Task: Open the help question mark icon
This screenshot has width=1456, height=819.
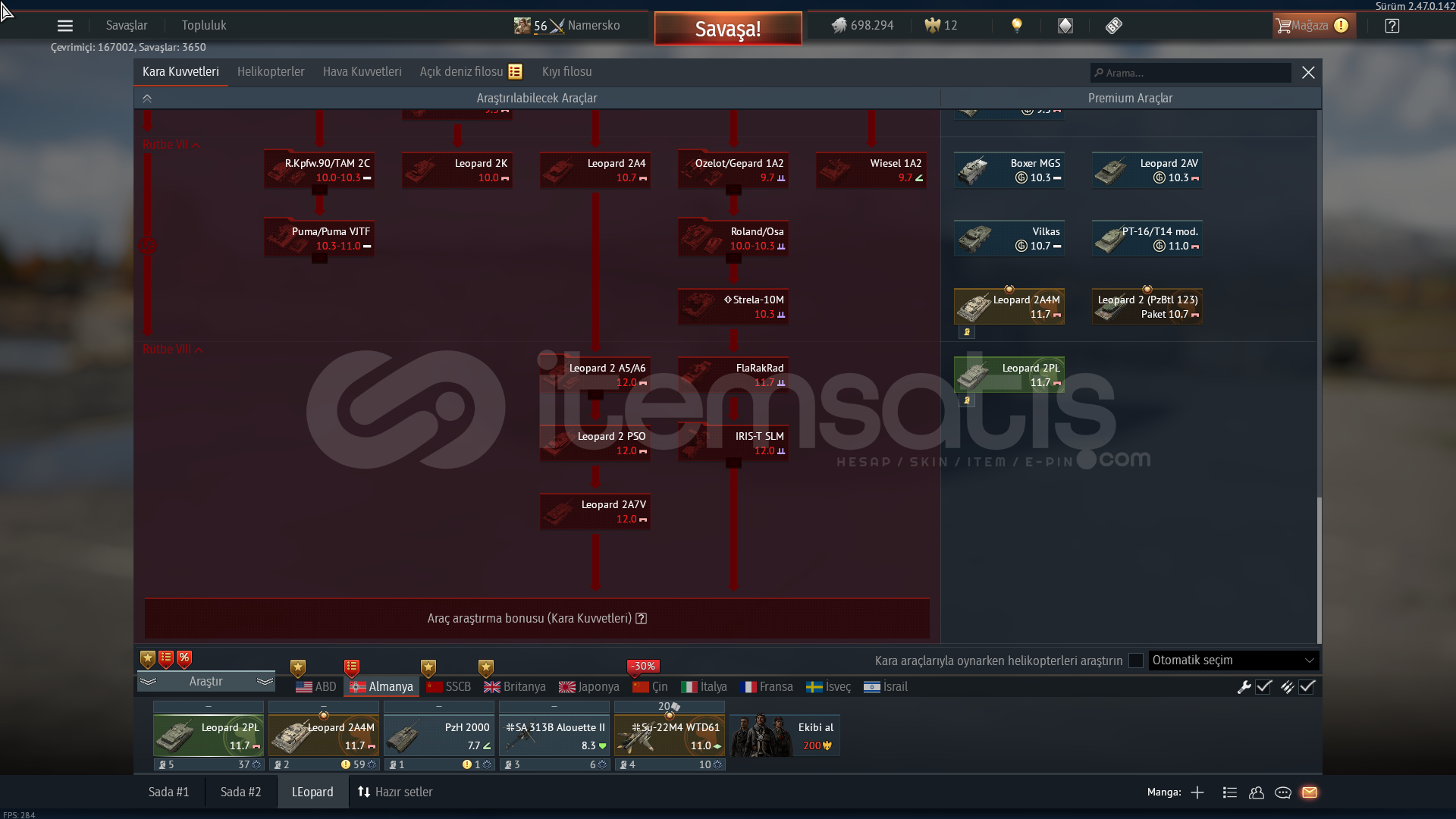Action: point(1392,26)
